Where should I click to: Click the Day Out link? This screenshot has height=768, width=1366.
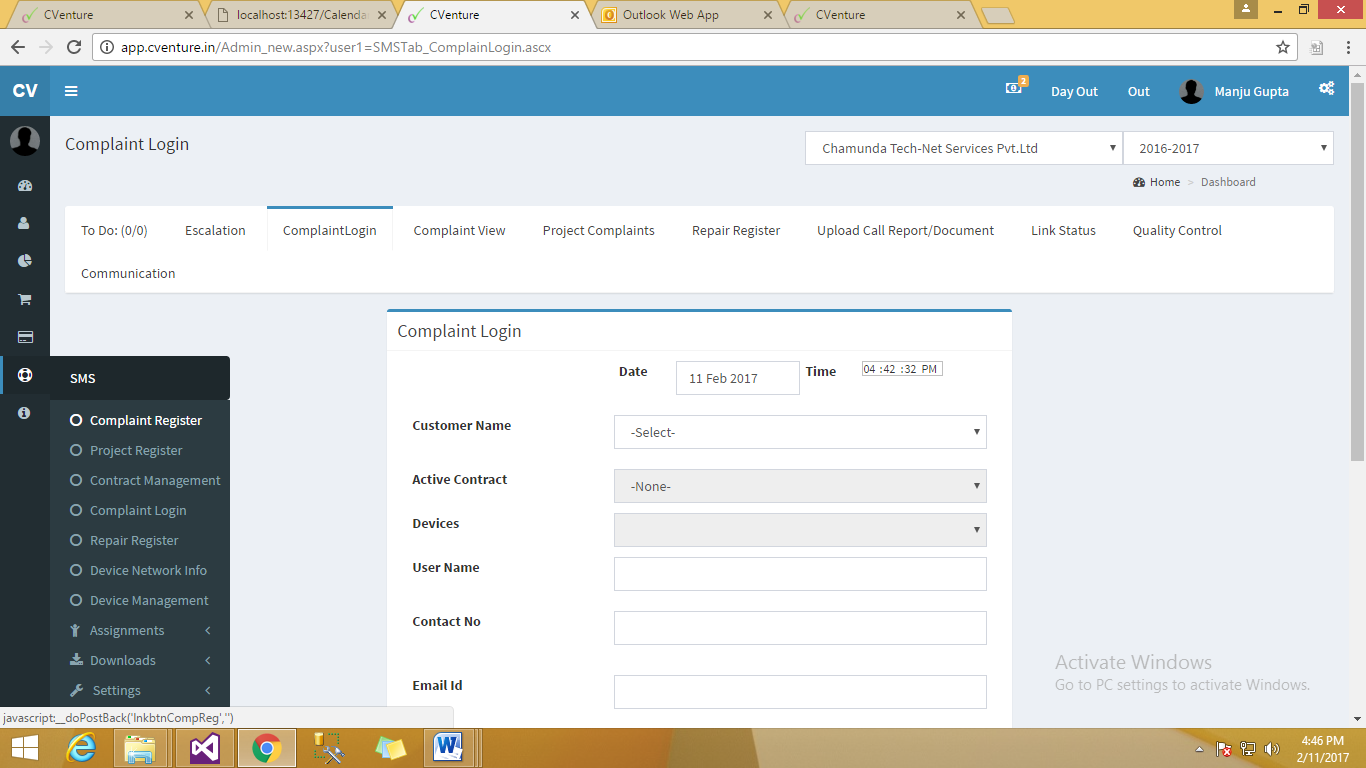pyautogui.click(x=1074, y=91)
